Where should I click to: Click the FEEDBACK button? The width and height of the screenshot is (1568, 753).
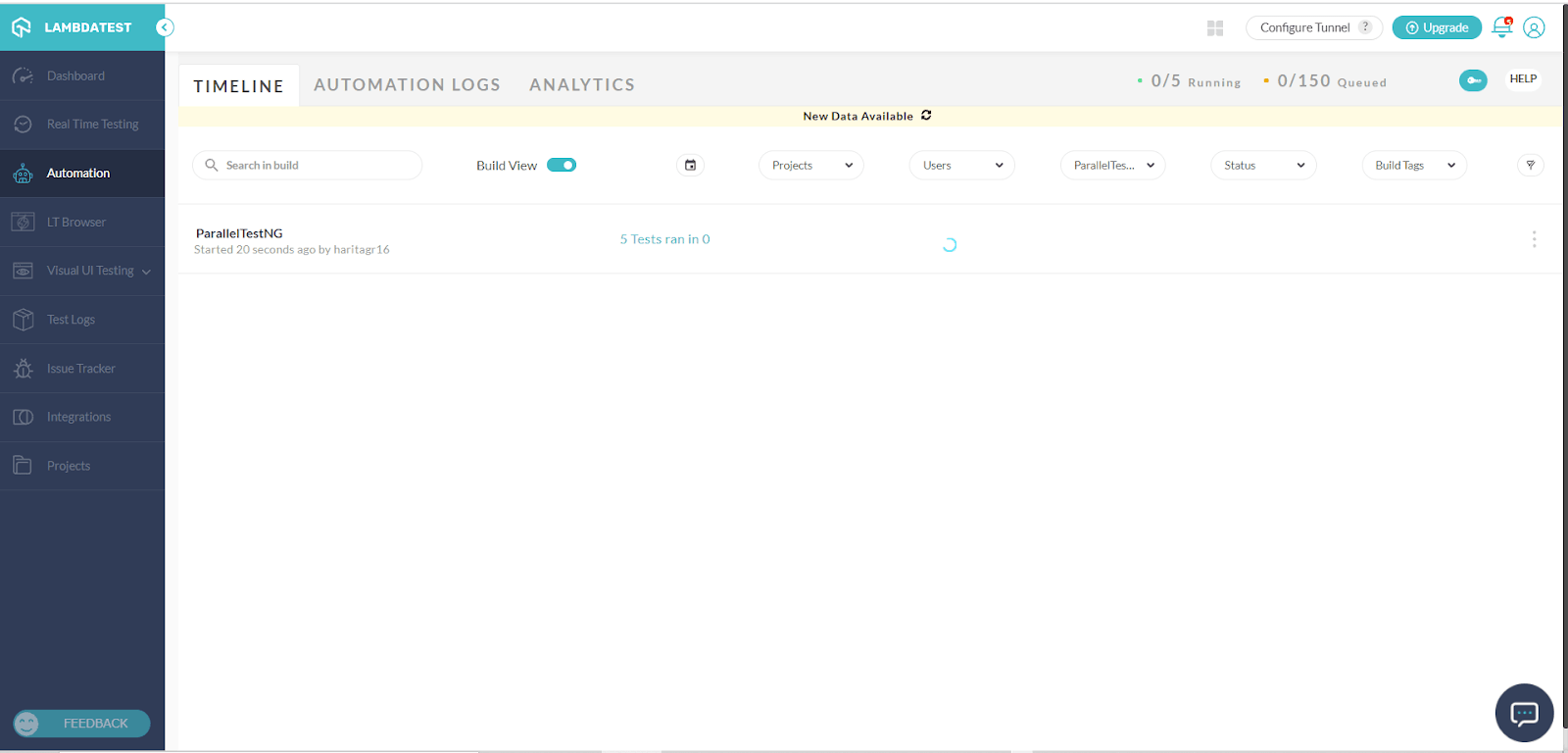coord(82,724)
